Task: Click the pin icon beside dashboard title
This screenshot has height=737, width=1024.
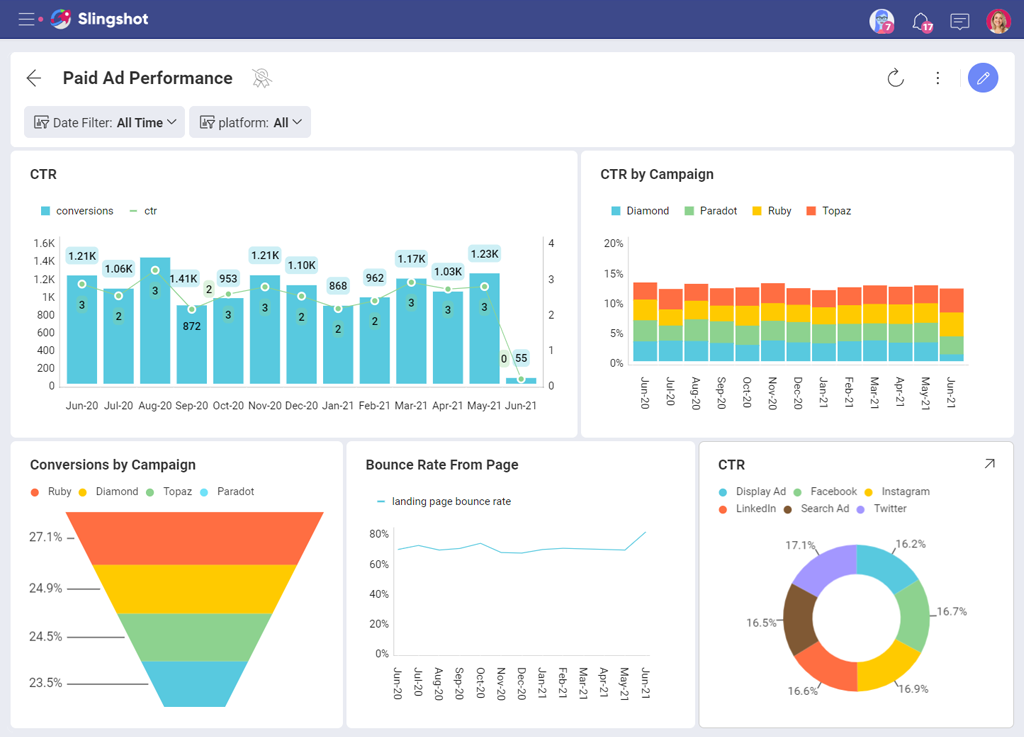Action: point(262,78)
